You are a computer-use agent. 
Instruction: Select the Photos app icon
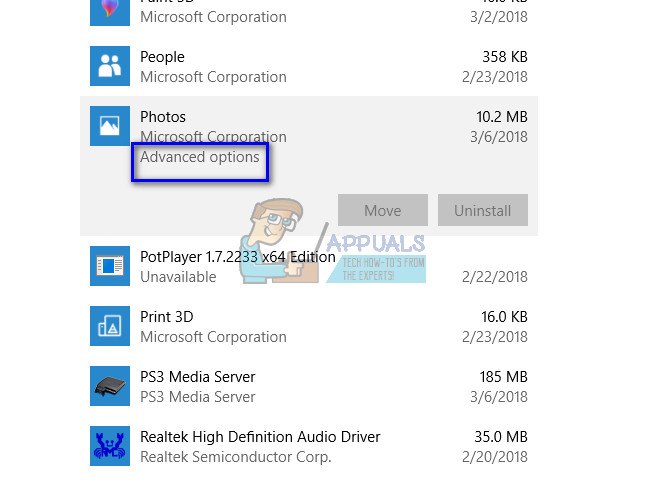(110, 126)
